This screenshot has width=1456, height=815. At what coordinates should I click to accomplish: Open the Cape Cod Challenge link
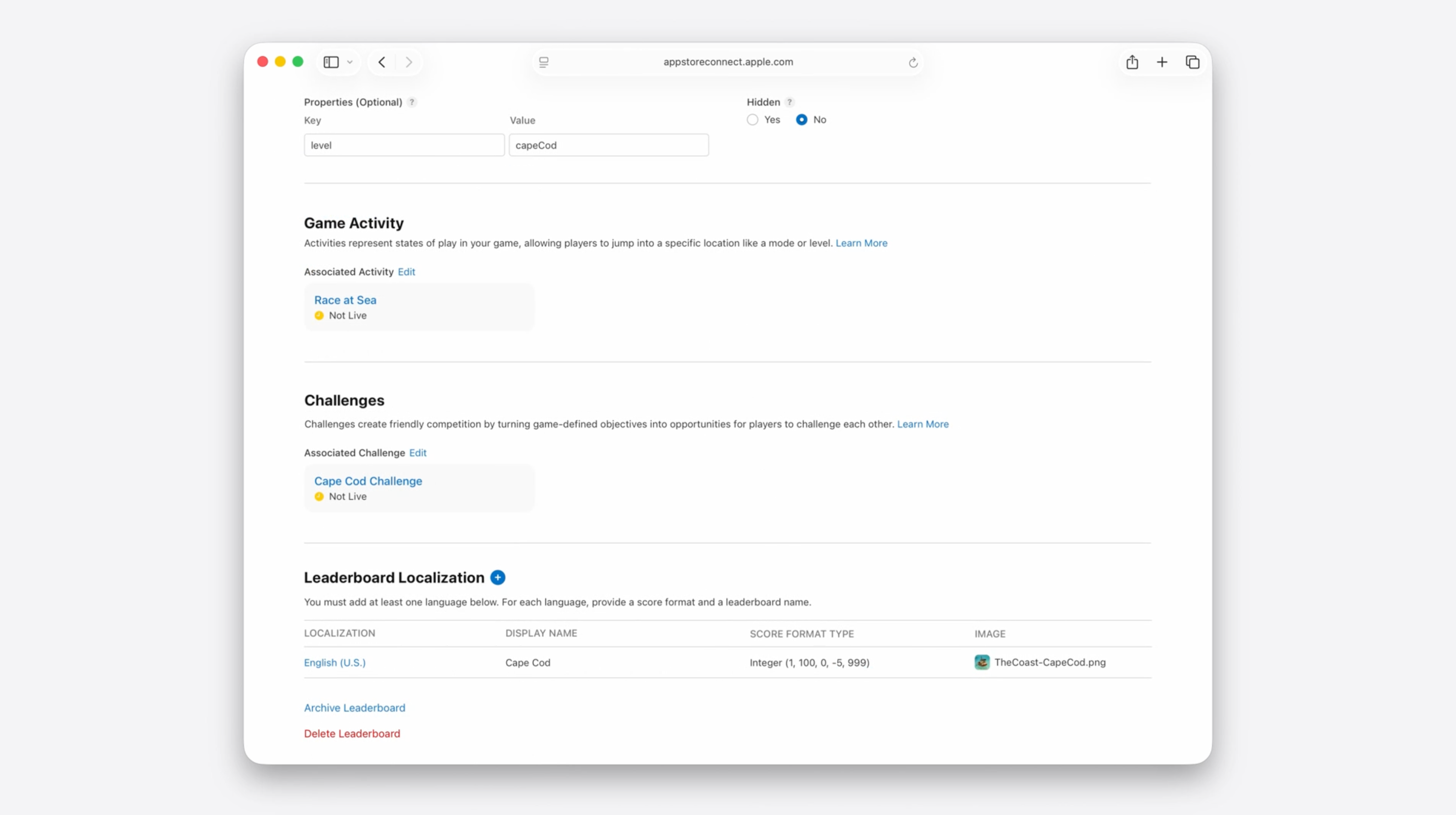coord(368,481)
